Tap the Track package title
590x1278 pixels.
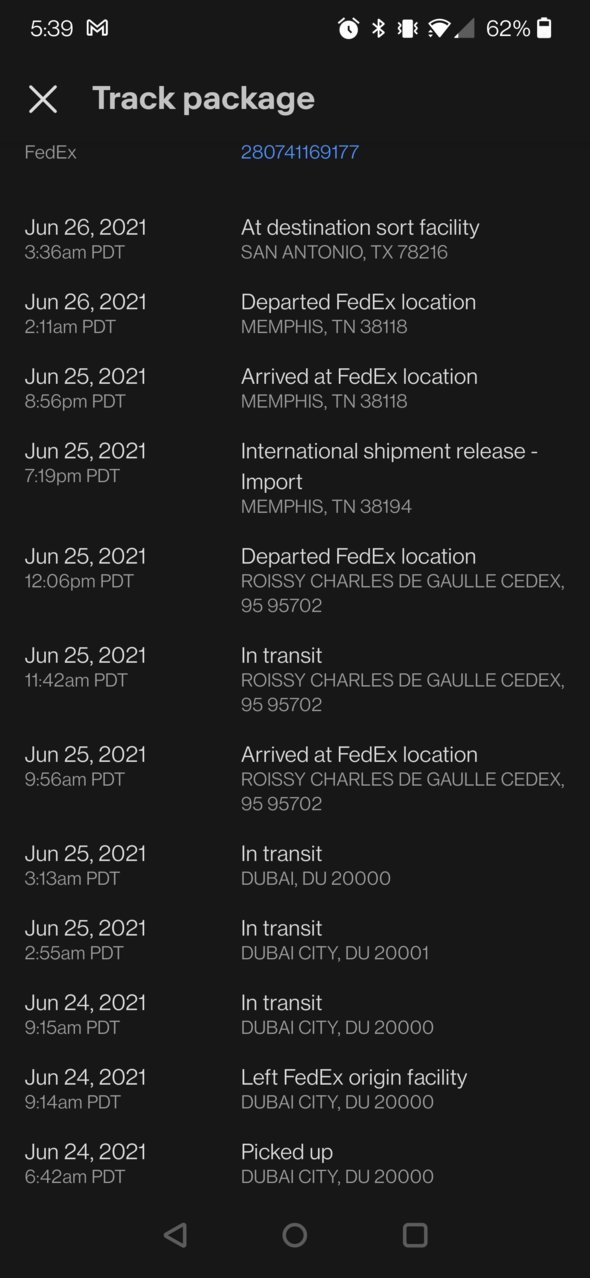tap(203, 98)
